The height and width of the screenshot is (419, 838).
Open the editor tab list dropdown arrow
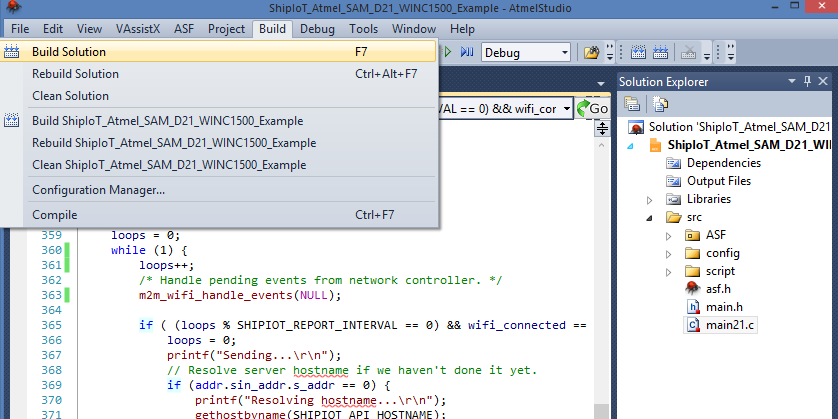coord(601,84)
